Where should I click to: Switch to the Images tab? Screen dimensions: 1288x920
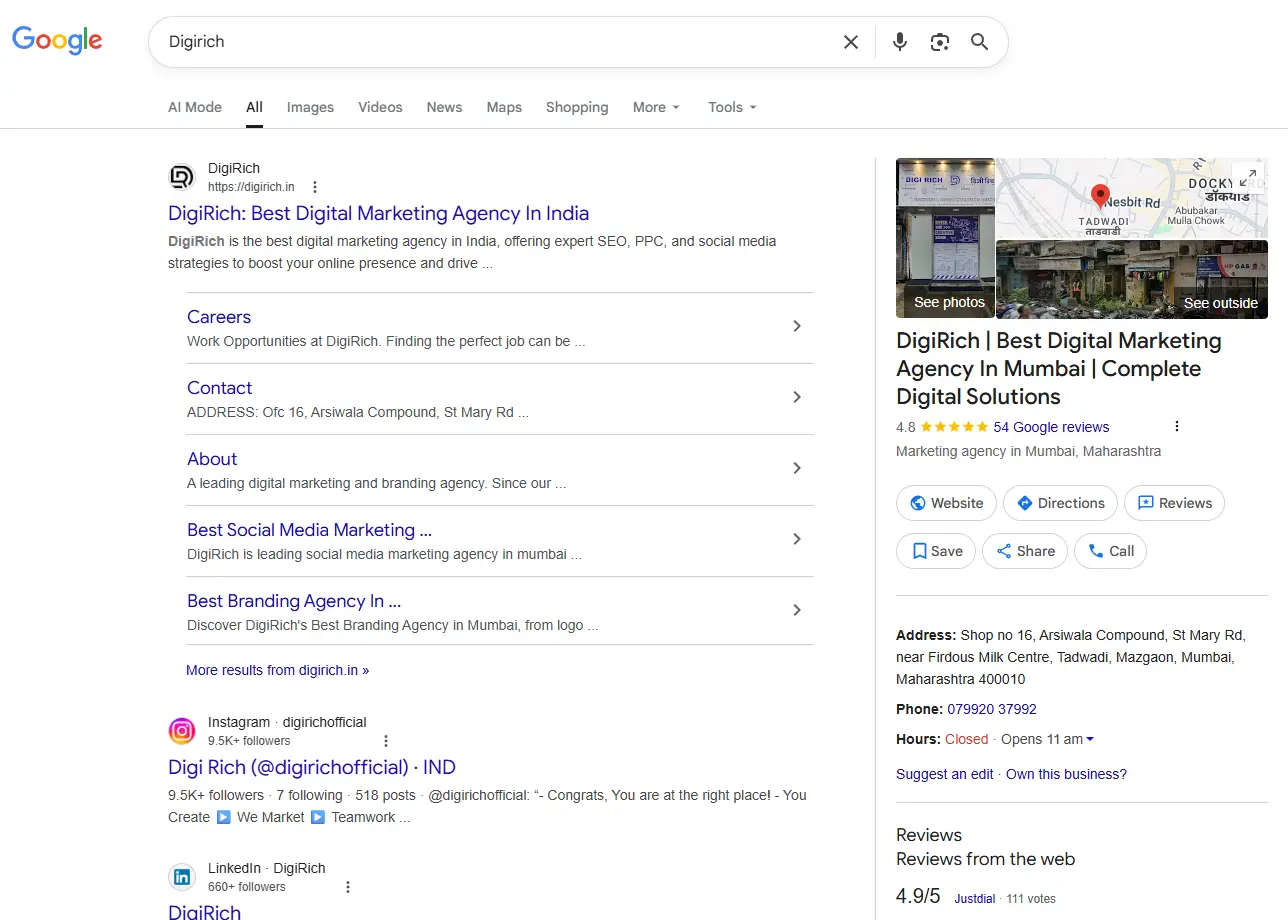tap(310, 107)
